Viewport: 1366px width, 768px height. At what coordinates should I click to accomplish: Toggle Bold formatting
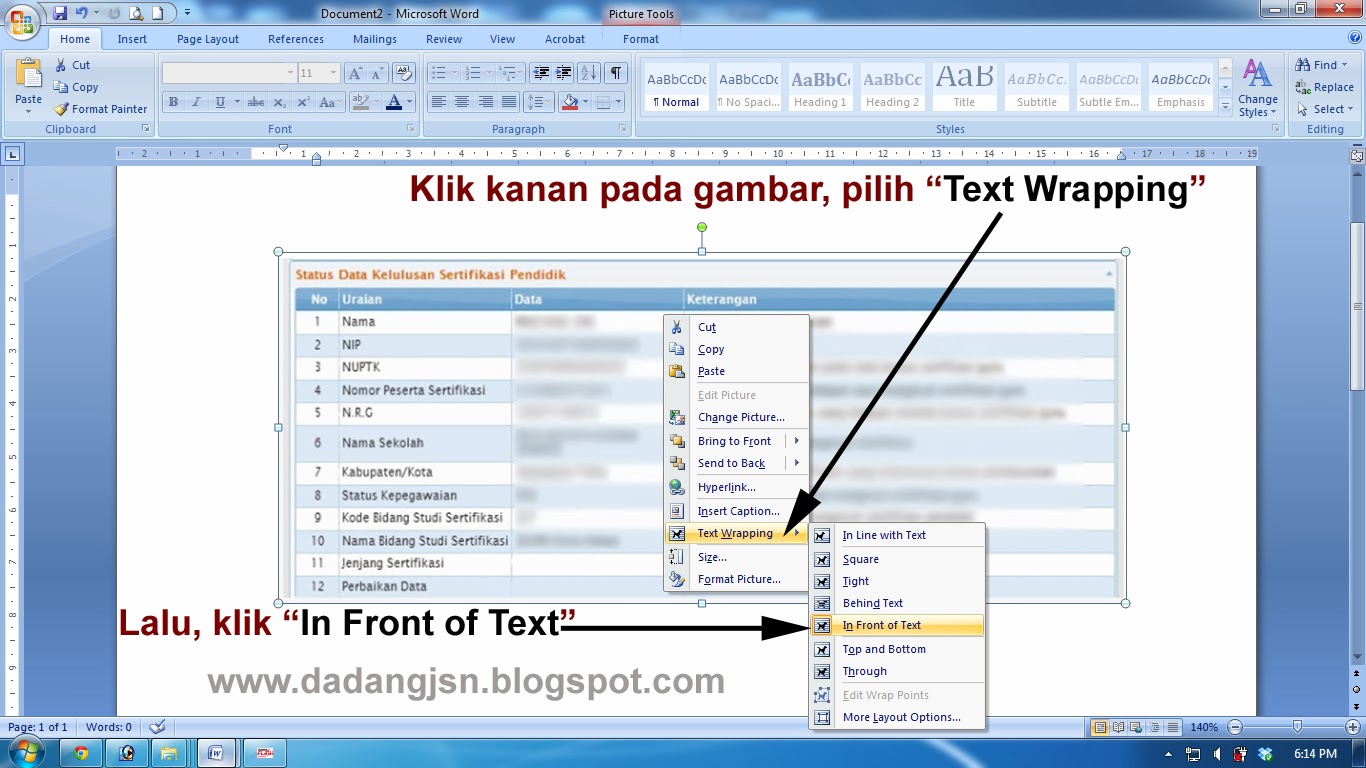tap(173, 102)
